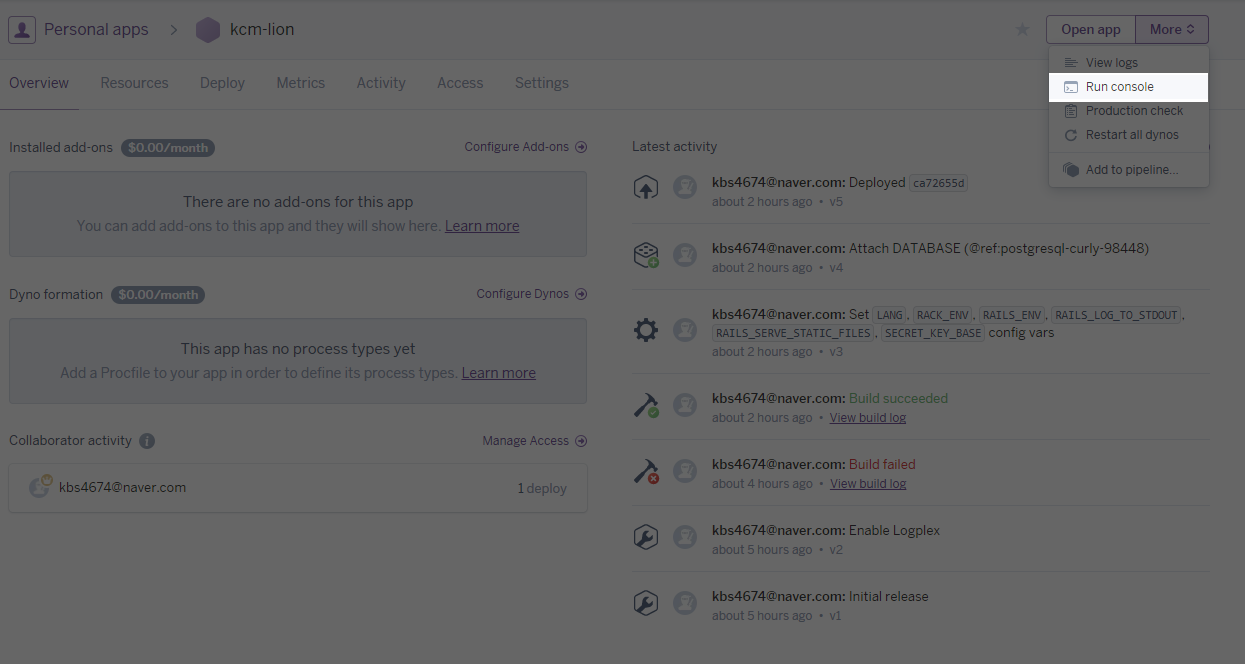Switch to the Overview tab
This screenshot has width=1245, height=664.
[39, 83]
